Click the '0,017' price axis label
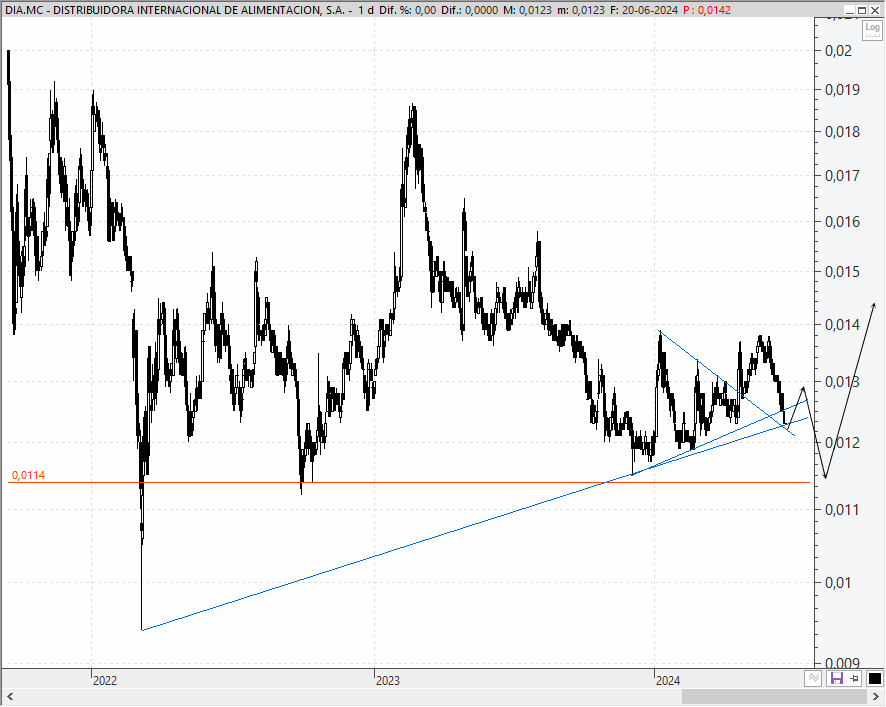Screen dimensions: 886x707 click(x=842, y=176)
